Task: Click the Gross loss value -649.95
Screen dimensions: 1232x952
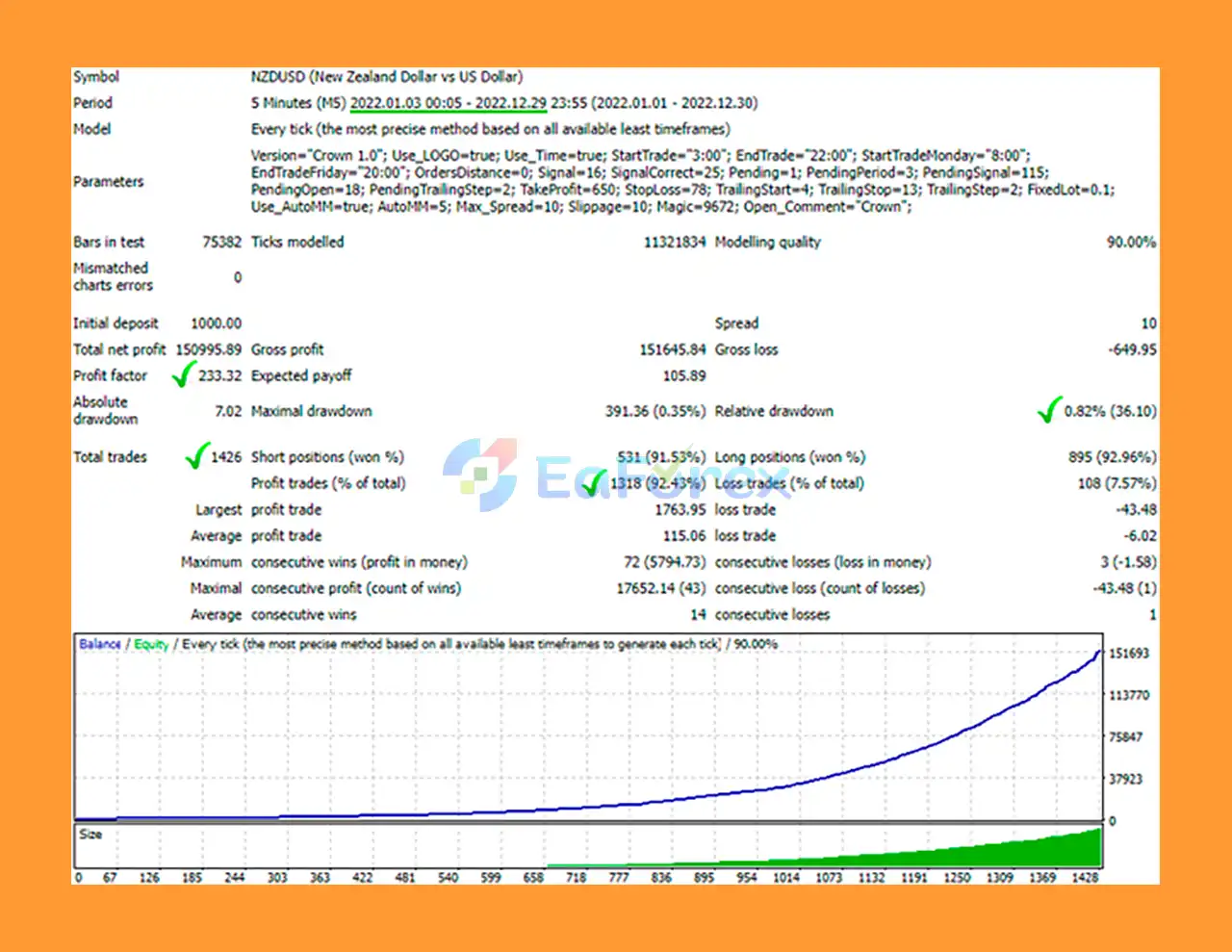Action: (1131, 349)
